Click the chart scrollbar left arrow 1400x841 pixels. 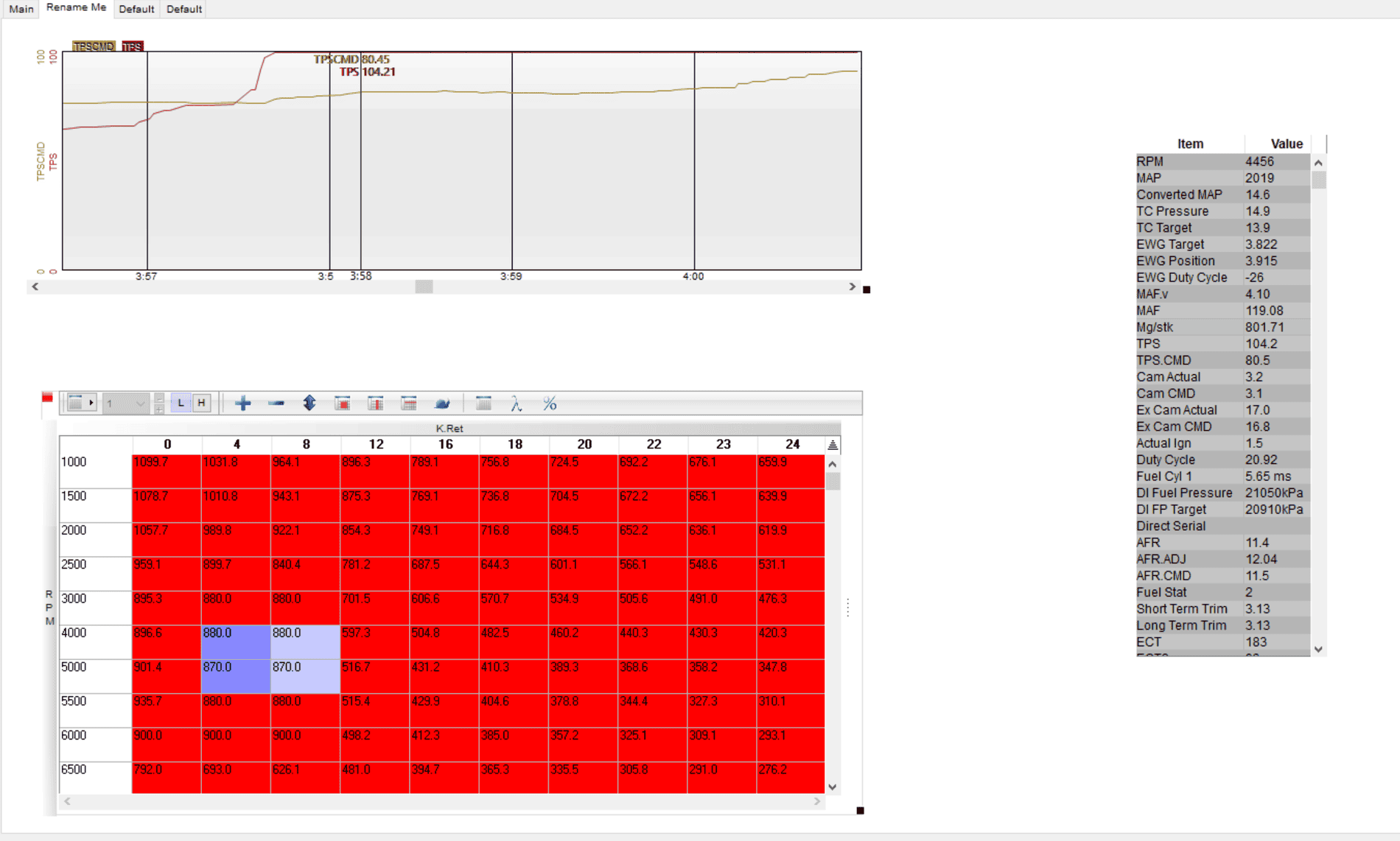pyautogui.click(x=35, y=286)
